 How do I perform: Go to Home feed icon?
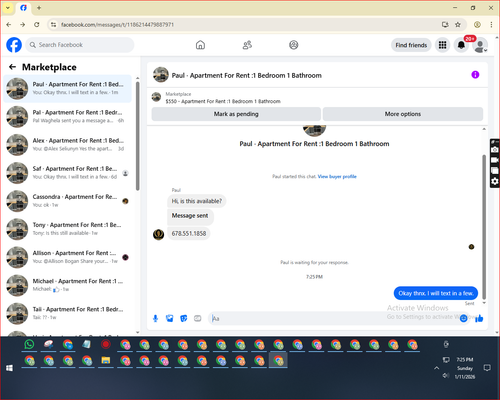click(x=200, y=45)
